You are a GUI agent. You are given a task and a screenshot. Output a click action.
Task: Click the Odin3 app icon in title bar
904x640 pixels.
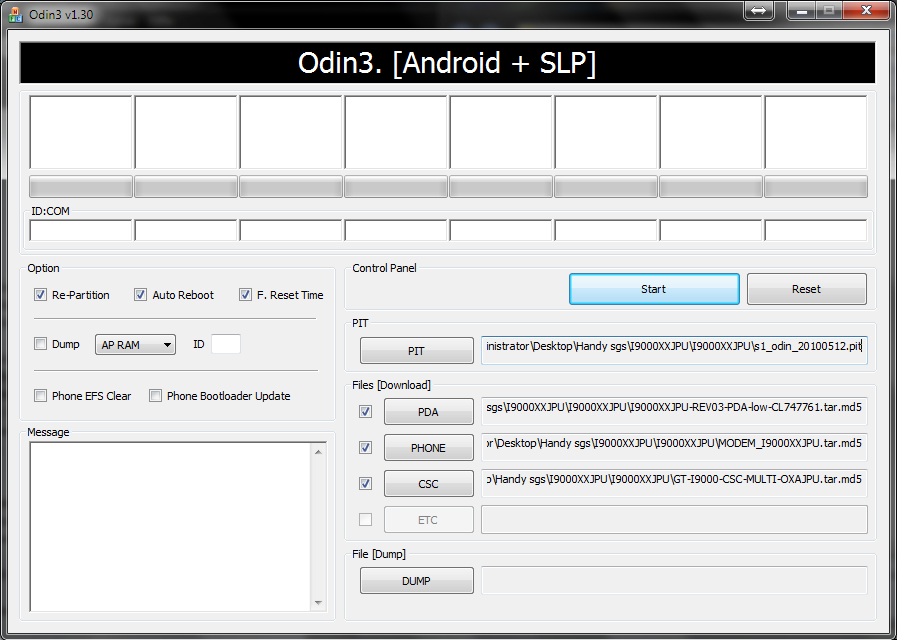(16, 14)
